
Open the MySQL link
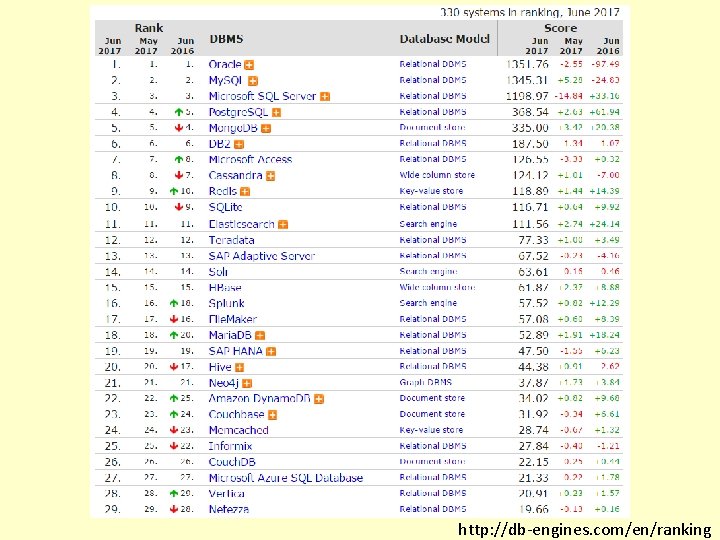tap(225, 80)
